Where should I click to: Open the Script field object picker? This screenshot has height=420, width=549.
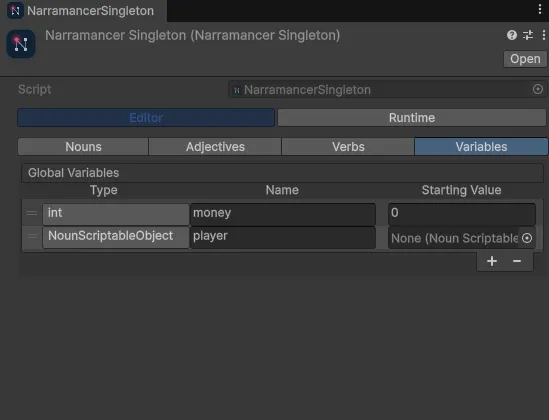(538, 89)
